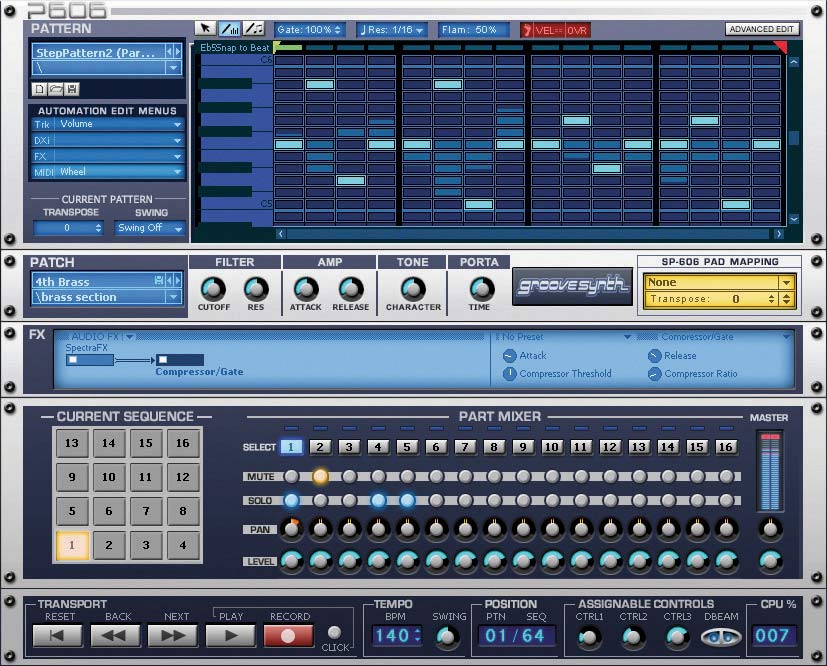Select sequence pad 7
The height and width of the screenshot is (666, 827).
pos(146,511)
